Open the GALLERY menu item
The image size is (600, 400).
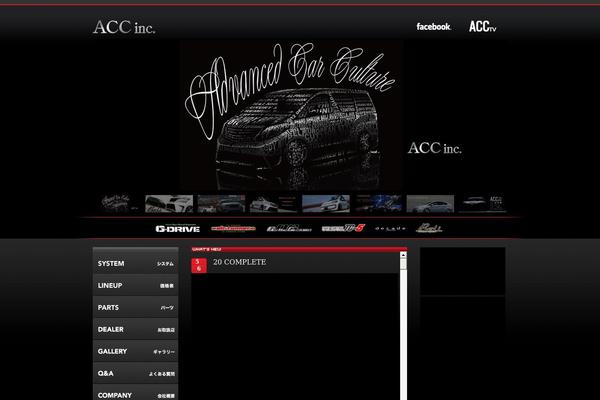pyautogui.click(x=135, y=351)
